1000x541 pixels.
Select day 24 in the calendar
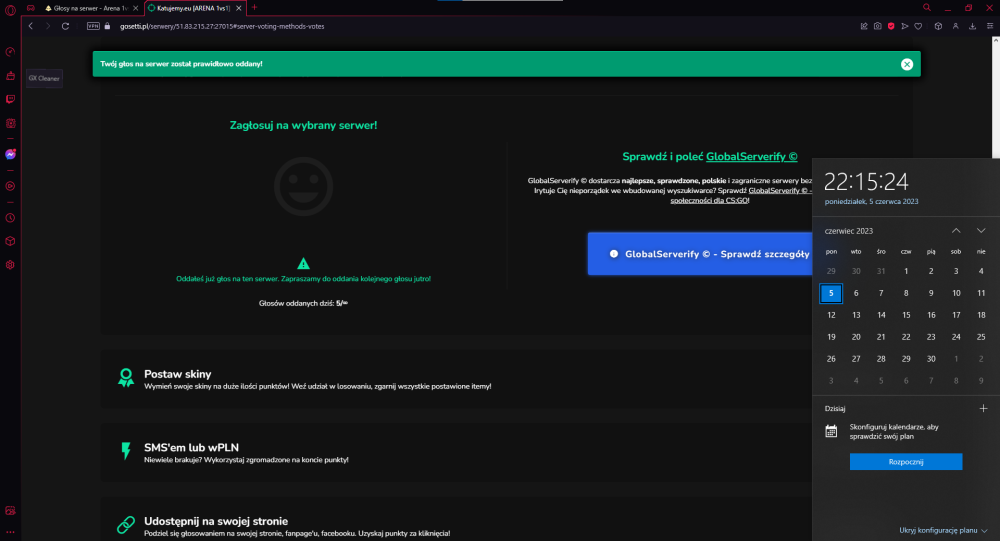click(956, 337)
